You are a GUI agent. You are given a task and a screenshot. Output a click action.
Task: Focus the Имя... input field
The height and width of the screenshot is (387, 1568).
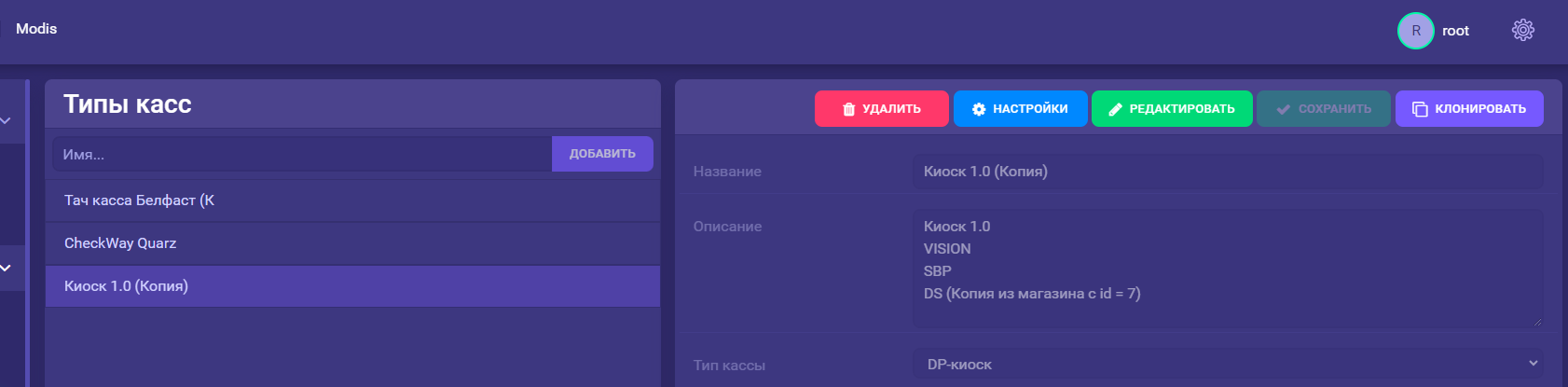pos(302,154)
